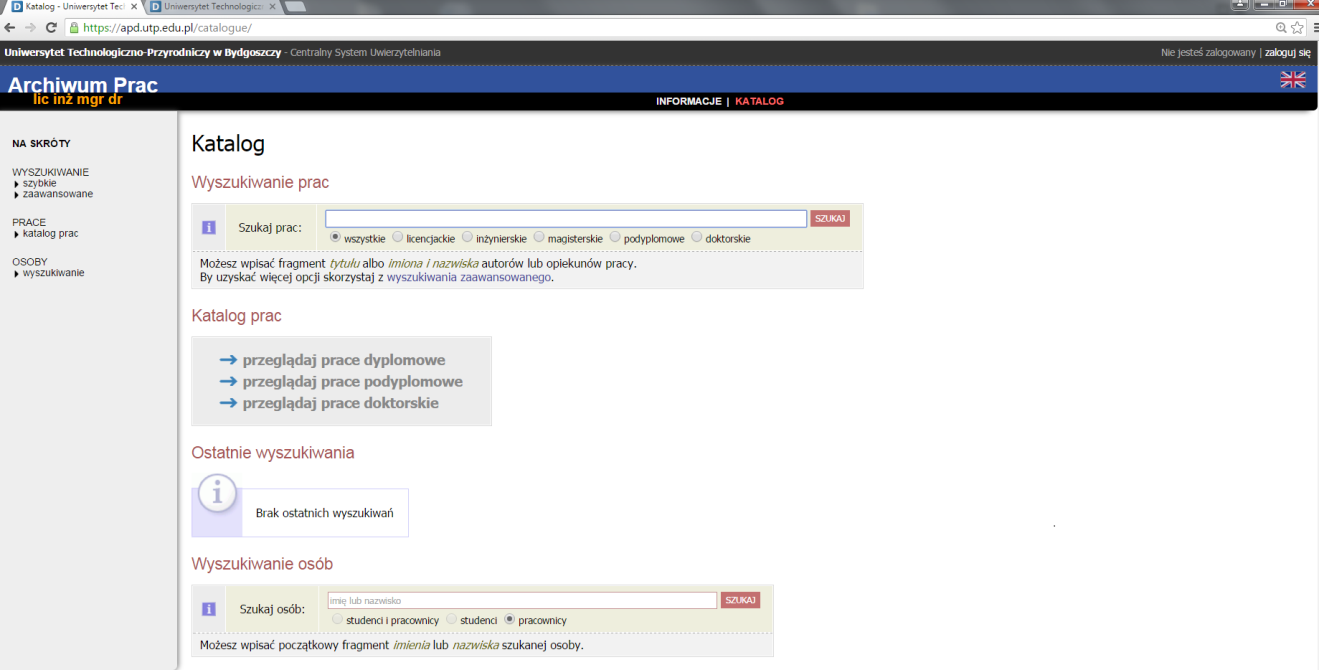Screen dimensions: 1319x670
Task: Click the info icon beside Szukaj osób
Action: pos(209,609)
